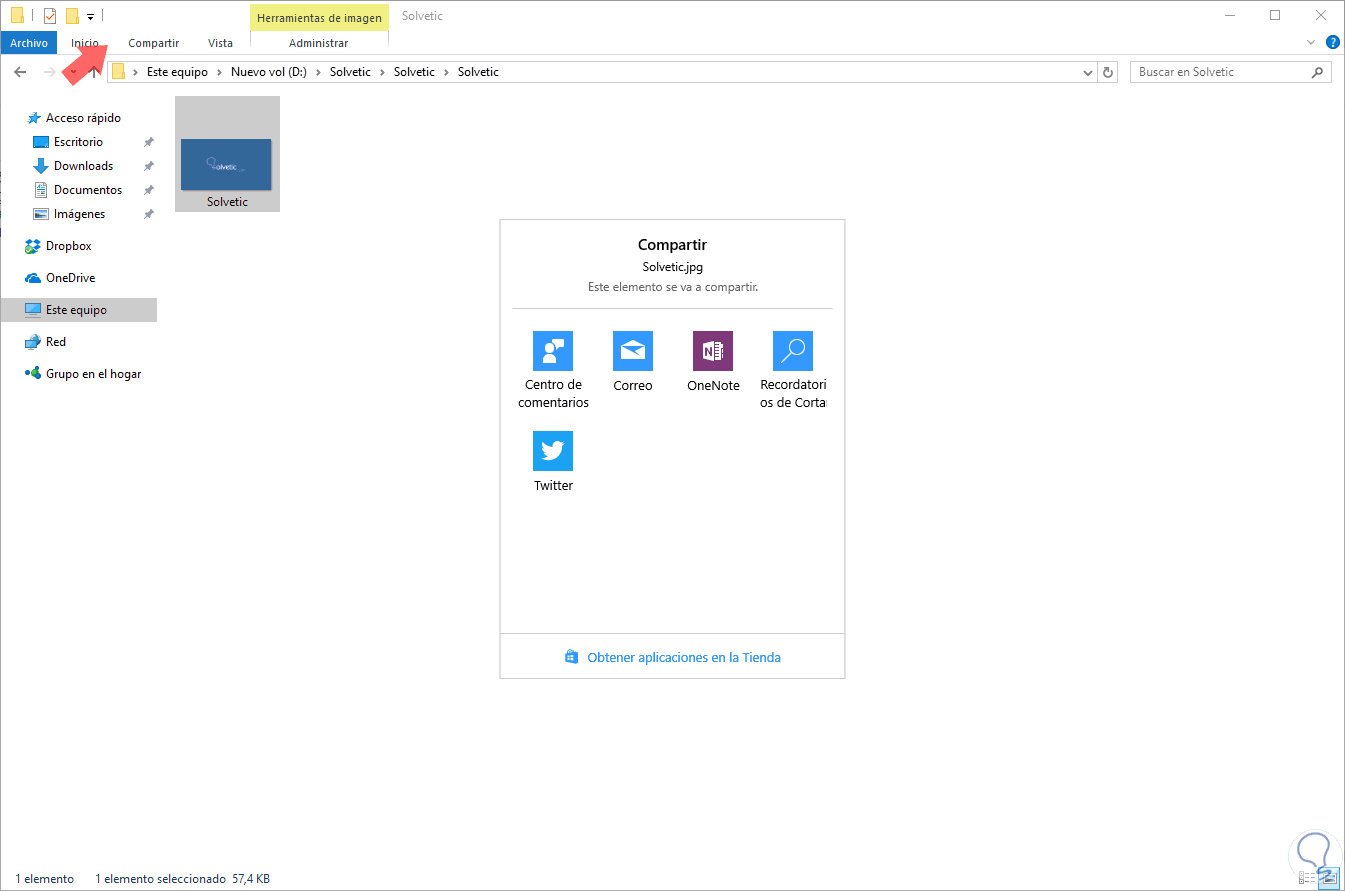Open the Customize Quick Access Toolbar dropdown

(x=90, y=16)
